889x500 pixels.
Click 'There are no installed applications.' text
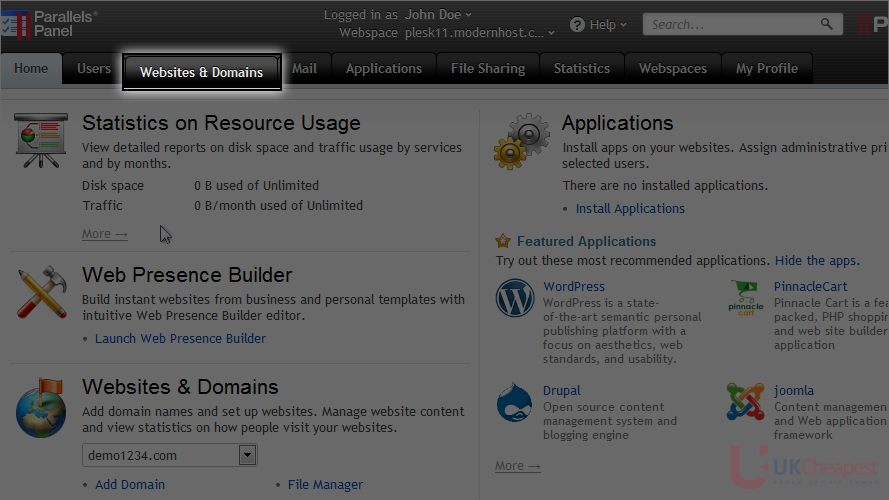665,186
